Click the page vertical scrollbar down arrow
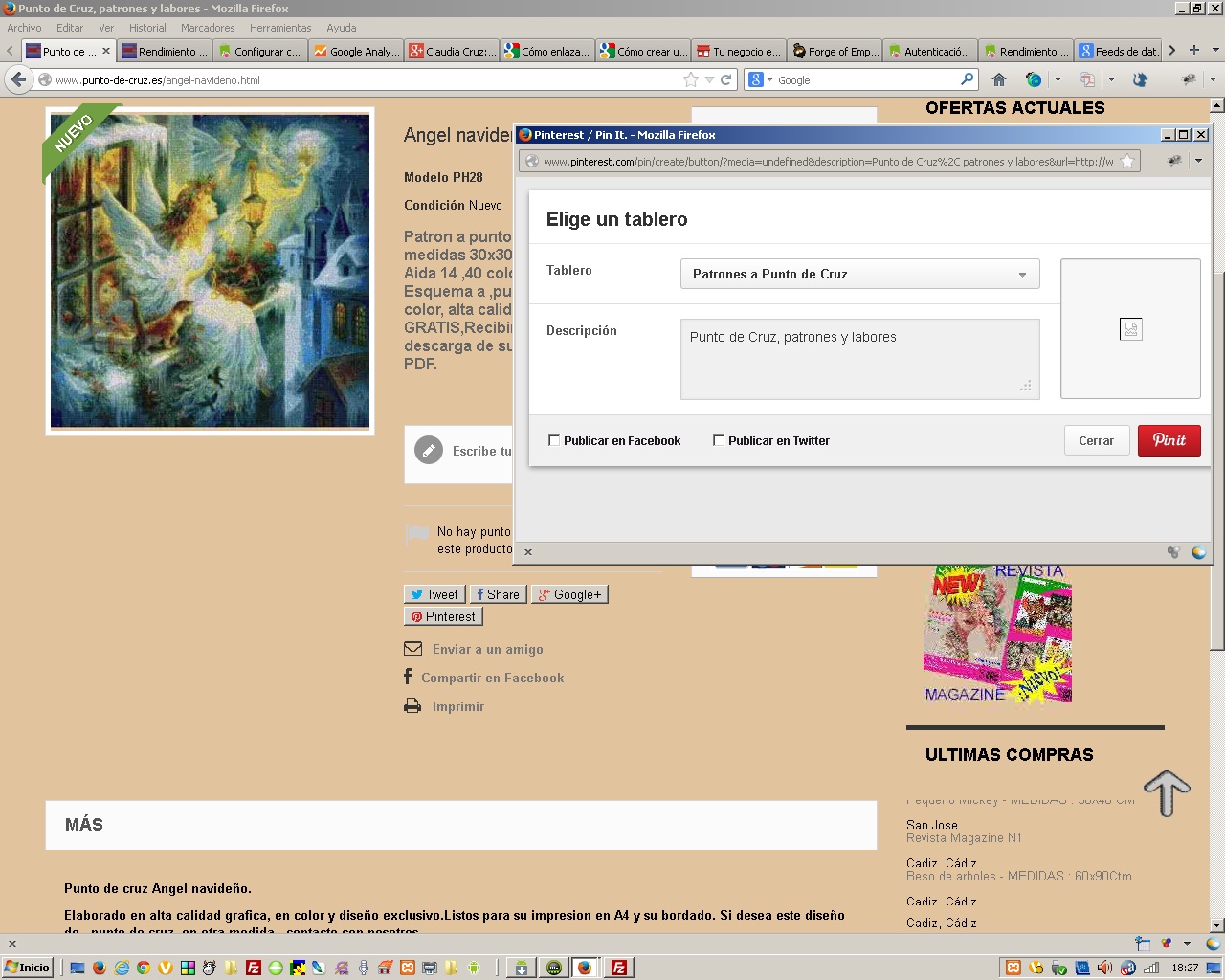This screenshot has width=1225, height=980. click(x=1217, y=925)
